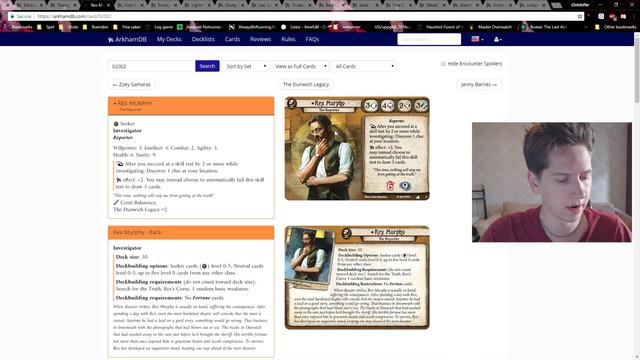Open the US flag language selector
The width and height of the screenshot is (640, 360).
coord(477,39)
